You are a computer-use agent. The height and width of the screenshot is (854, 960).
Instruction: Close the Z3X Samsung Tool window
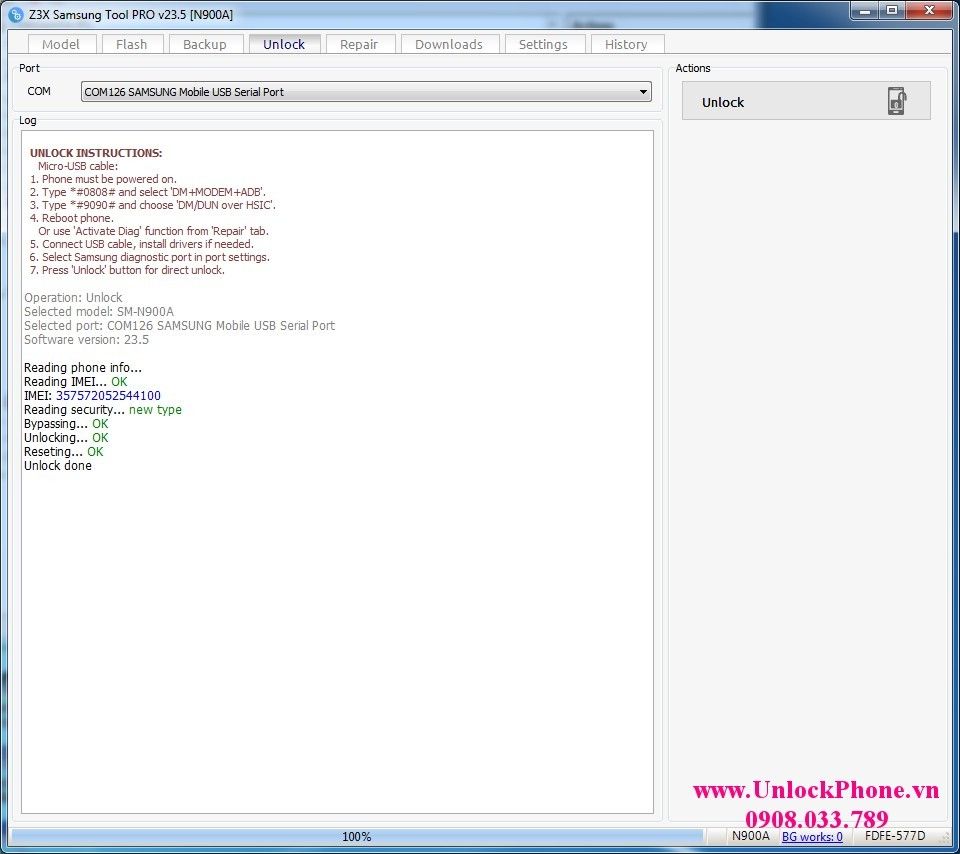pos(928,10)
